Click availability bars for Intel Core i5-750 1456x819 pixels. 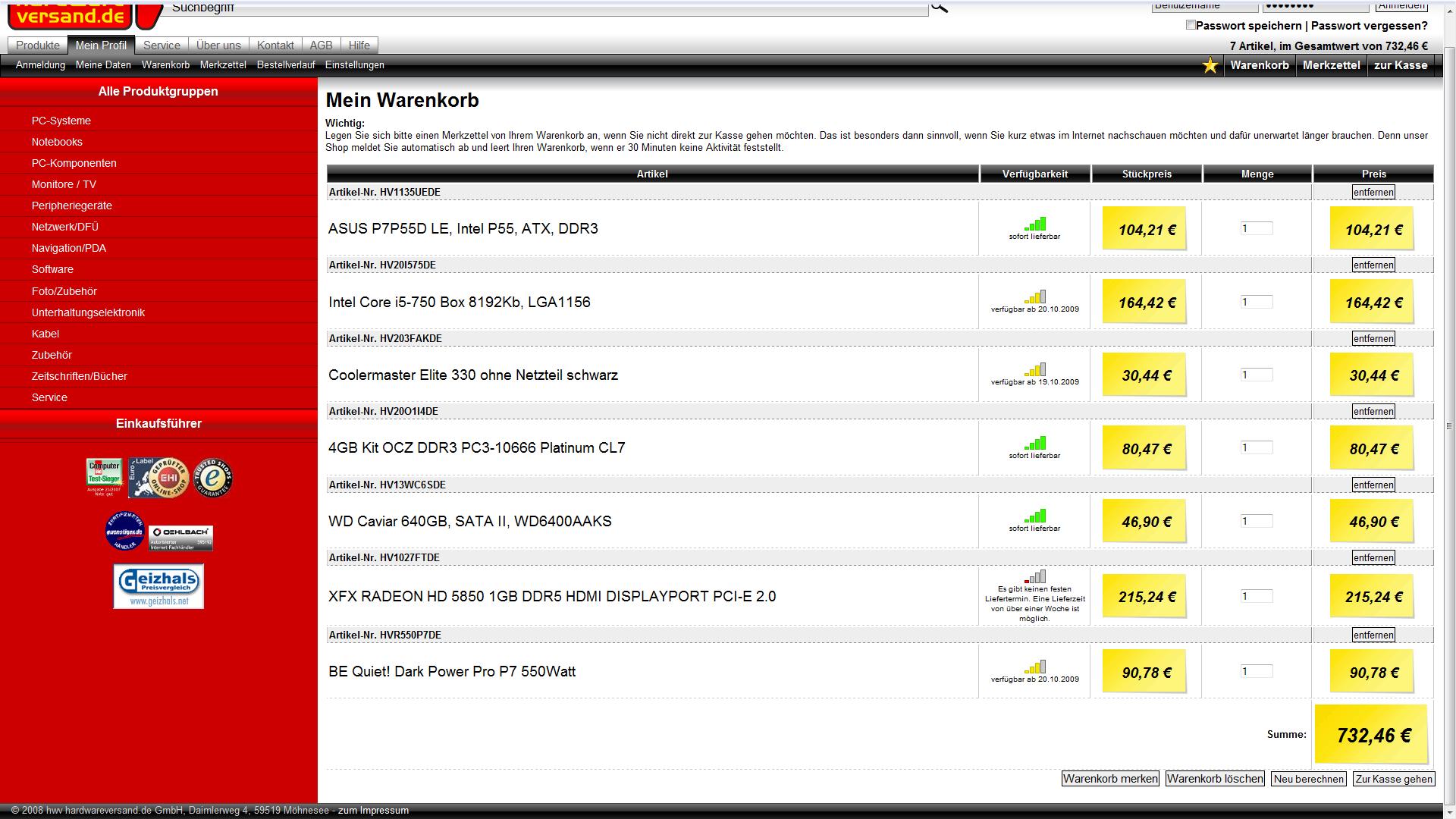pos(1035,297)
